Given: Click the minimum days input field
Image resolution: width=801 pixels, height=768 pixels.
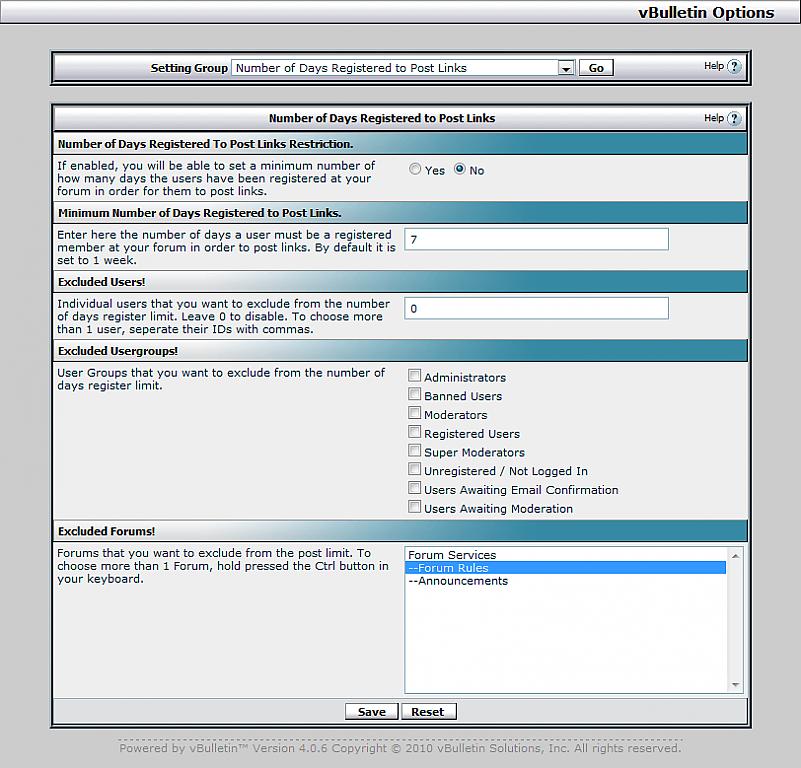Looking at the screenshot, I should coord(536,239).
